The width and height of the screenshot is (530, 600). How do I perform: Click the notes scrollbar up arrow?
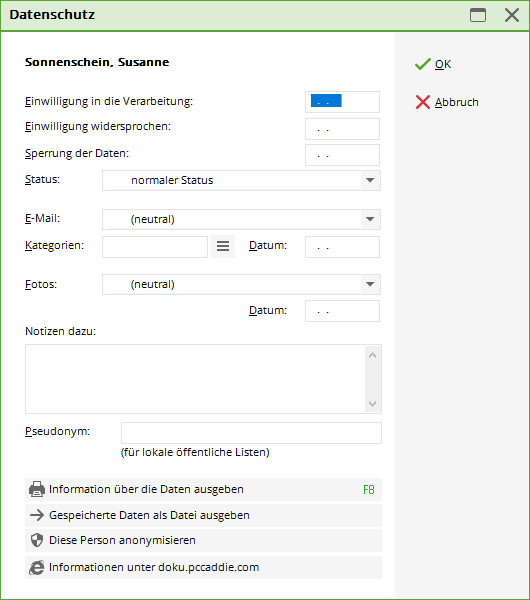[x=373, y=355]
